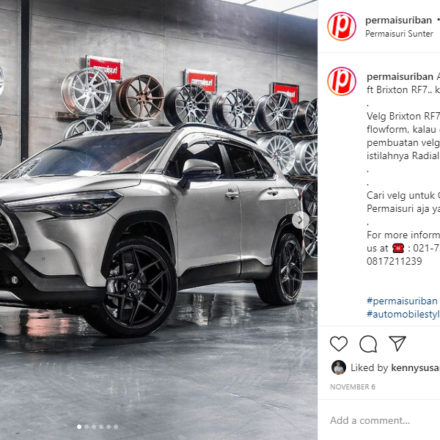Click permaisuriban username in the caption

(400, 77)
